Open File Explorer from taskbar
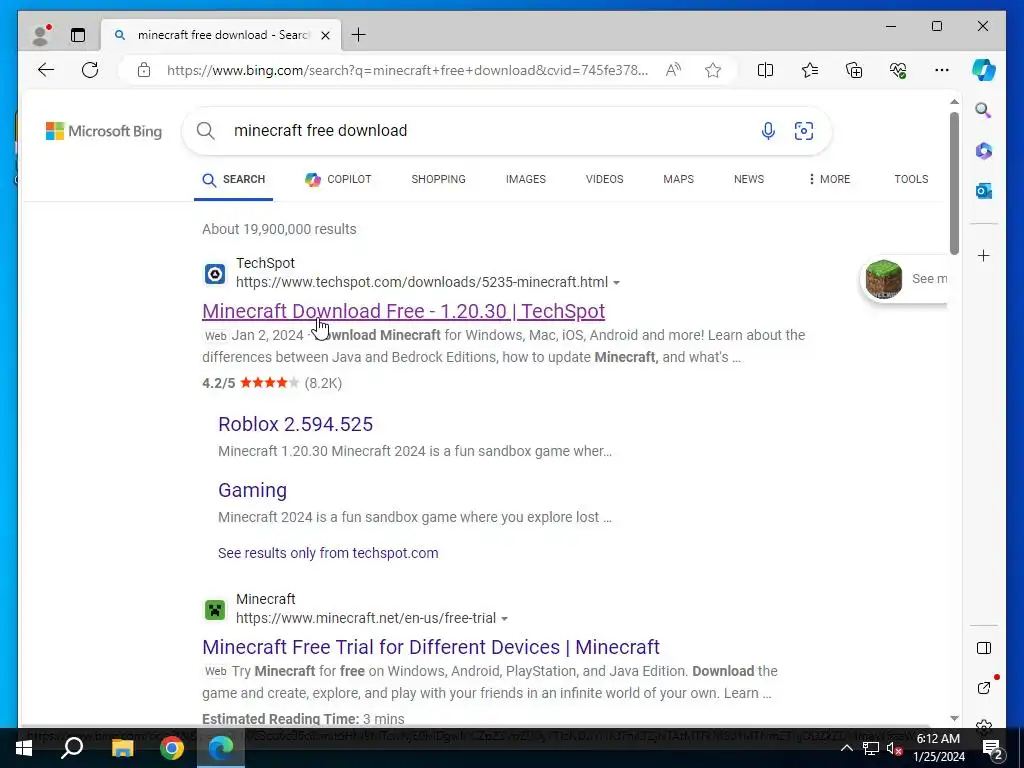The height and width of the screenshot is (768, 1024). click(x=122, y=748)
